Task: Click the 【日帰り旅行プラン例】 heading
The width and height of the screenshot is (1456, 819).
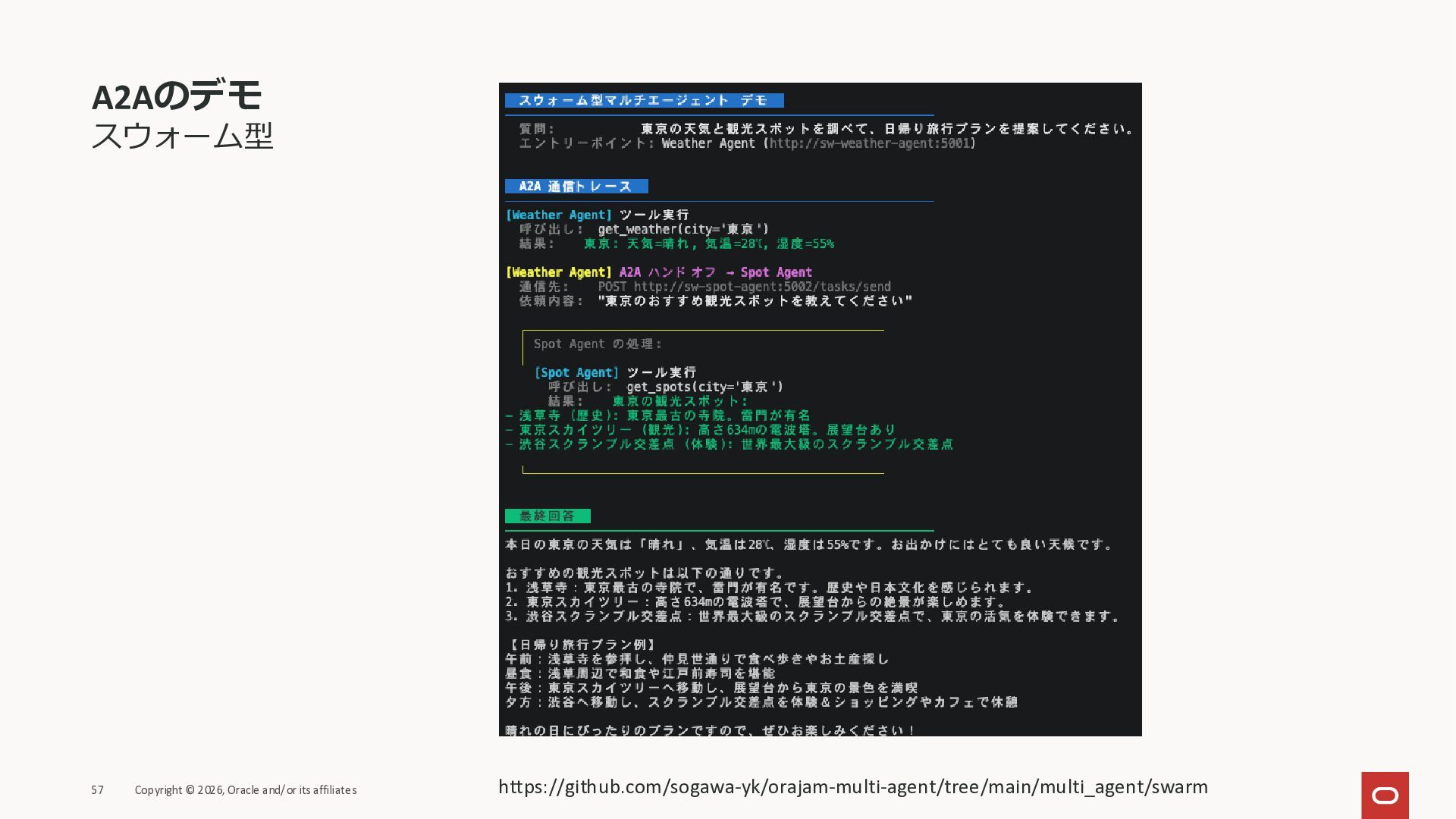Action: click(582, 645)
